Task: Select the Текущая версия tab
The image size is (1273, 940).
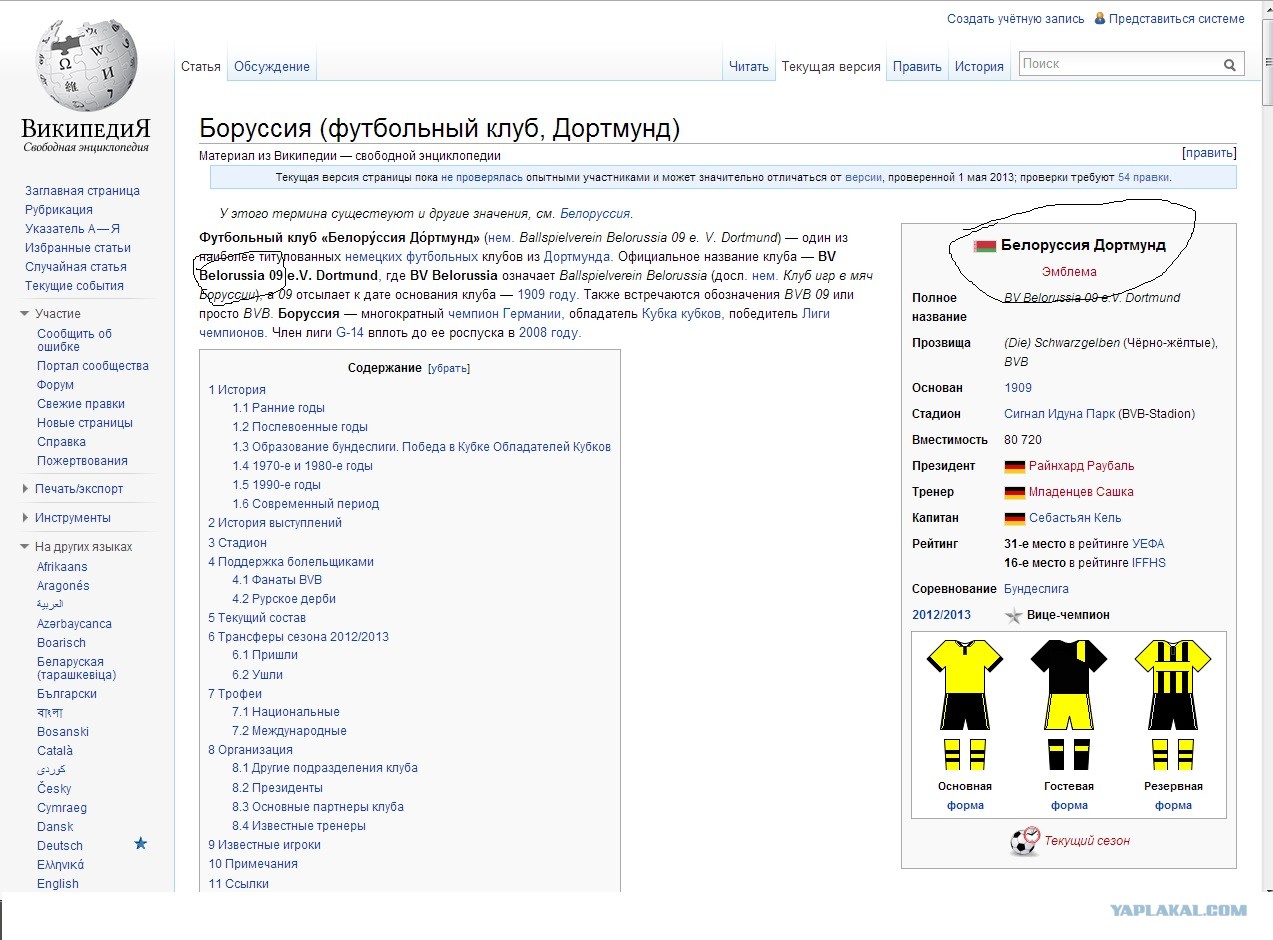Action: click(x=831, y=67)
